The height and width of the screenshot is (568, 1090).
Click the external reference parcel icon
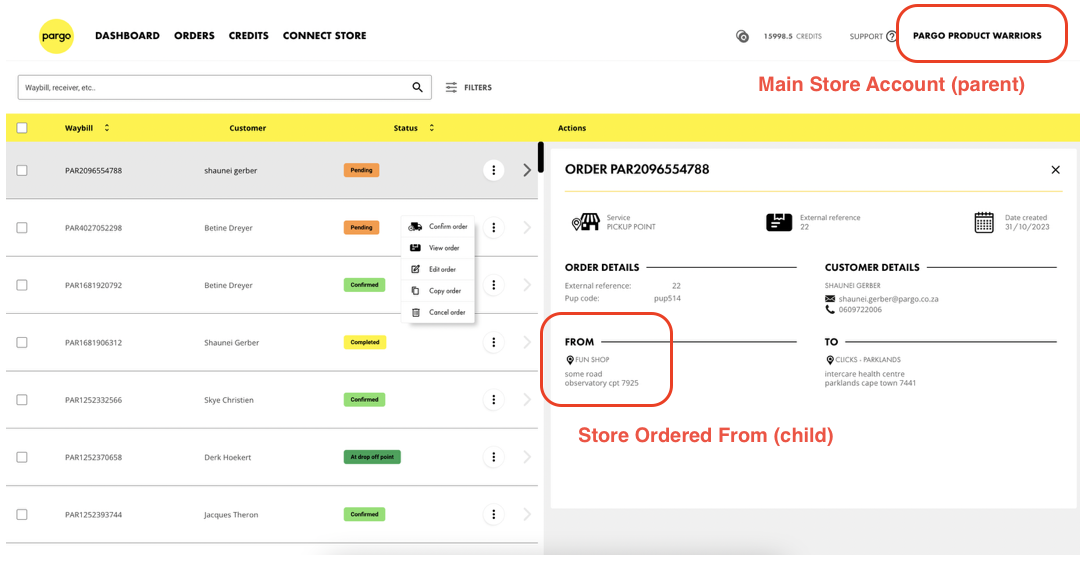point(779,222)
